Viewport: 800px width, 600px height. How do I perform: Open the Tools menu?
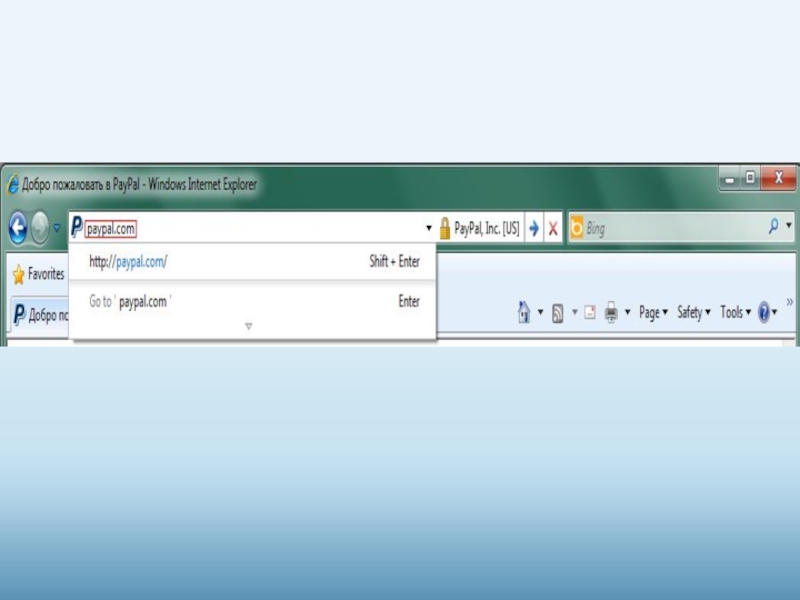(735, 312)
